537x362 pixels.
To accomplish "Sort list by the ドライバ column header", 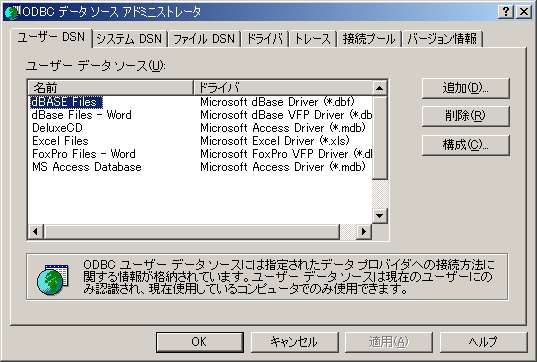I will pyautogui.click(x=283, y=88).
